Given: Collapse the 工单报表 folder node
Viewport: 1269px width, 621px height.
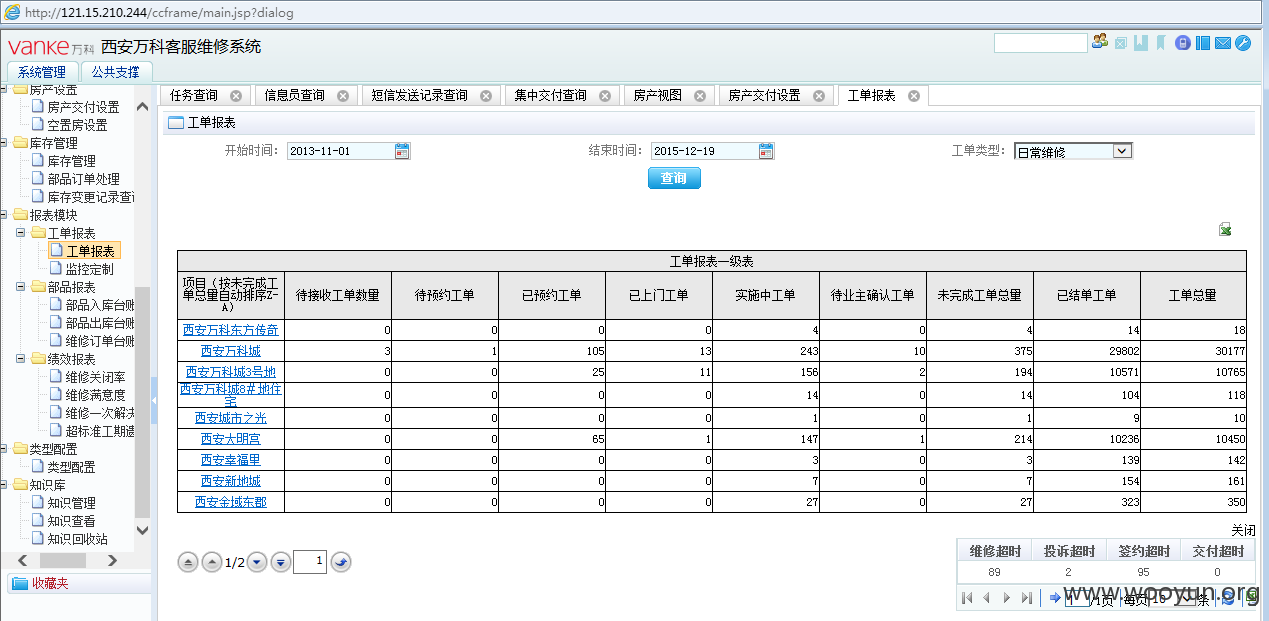Looking at the screenshot, I should (x=22, y=233).
